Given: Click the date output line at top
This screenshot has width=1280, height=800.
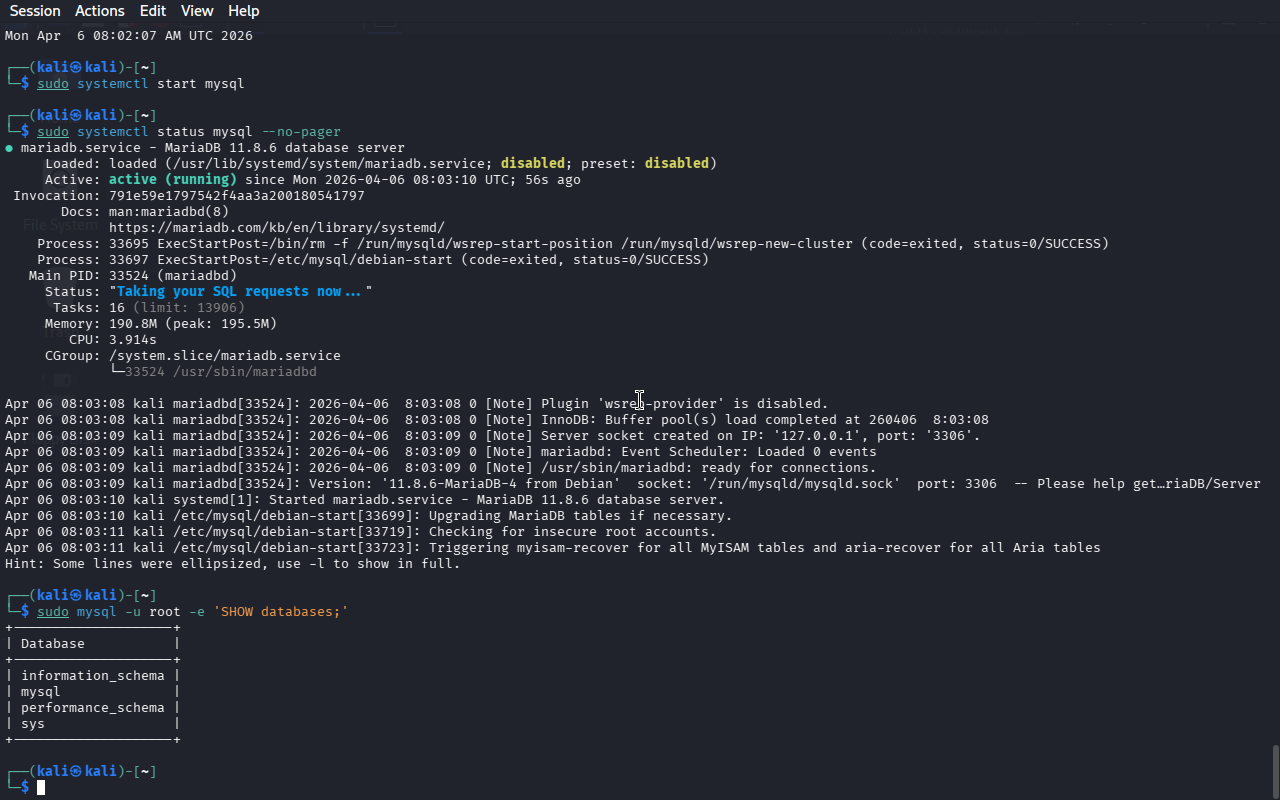Looking at the screenshot, I should pyautogui.click(x=128, y=36).
